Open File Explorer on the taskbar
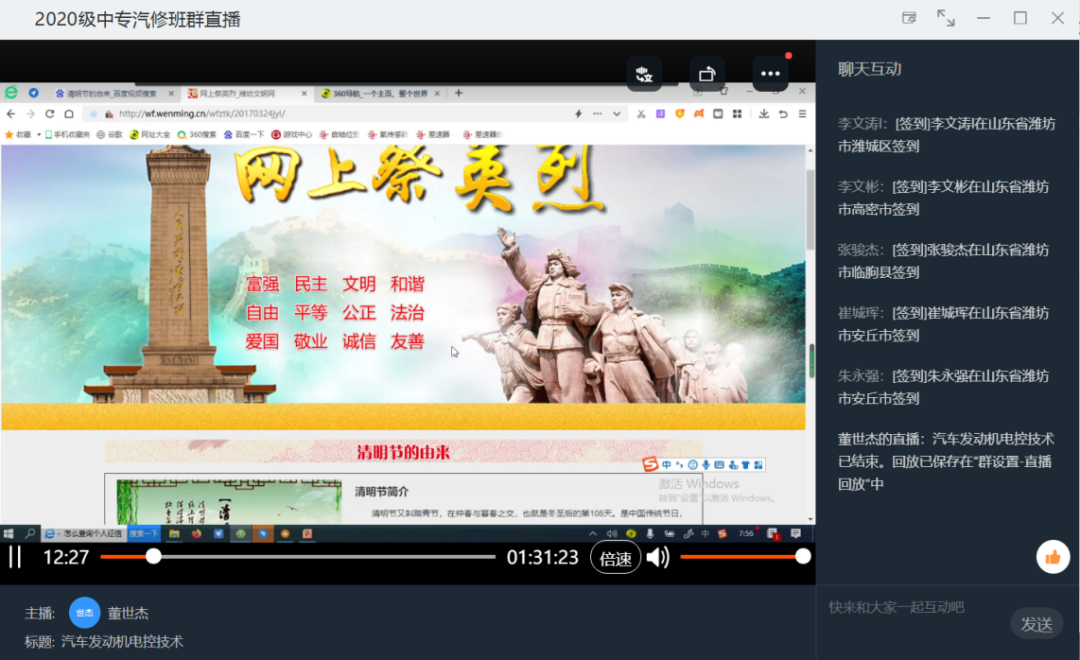Screen dimensions: 1080x660 tap(174, 533)
